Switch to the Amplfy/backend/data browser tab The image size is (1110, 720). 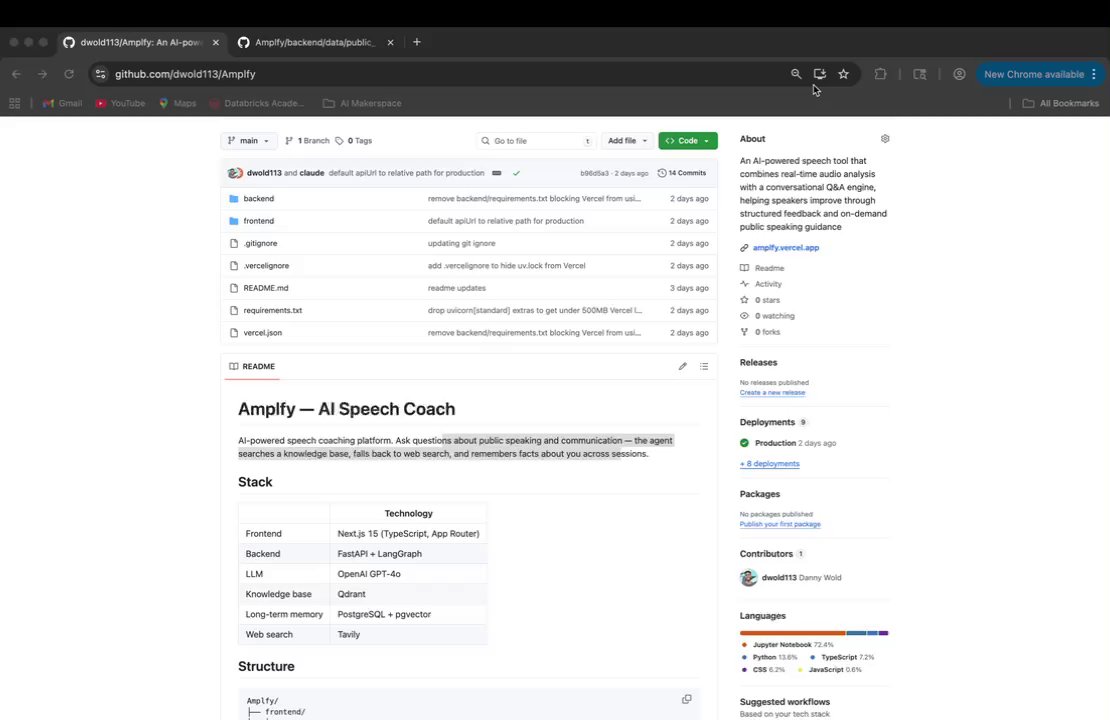click(x=315, y=42)
